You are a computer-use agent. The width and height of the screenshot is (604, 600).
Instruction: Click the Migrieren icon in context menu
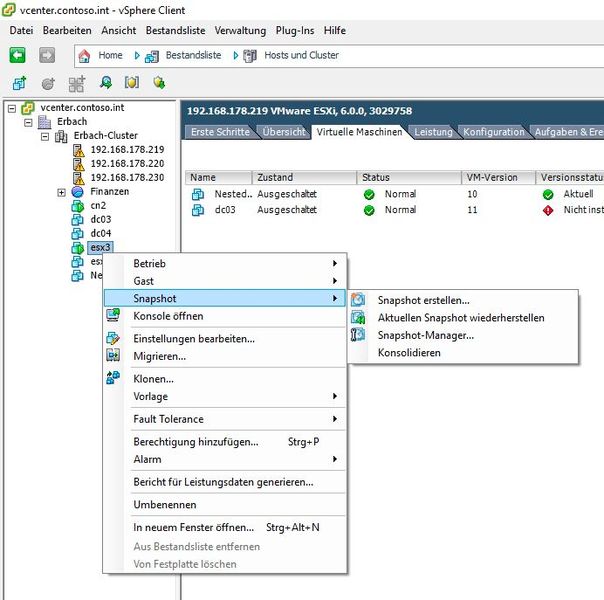pyautogui.click(x=113, y=355)
